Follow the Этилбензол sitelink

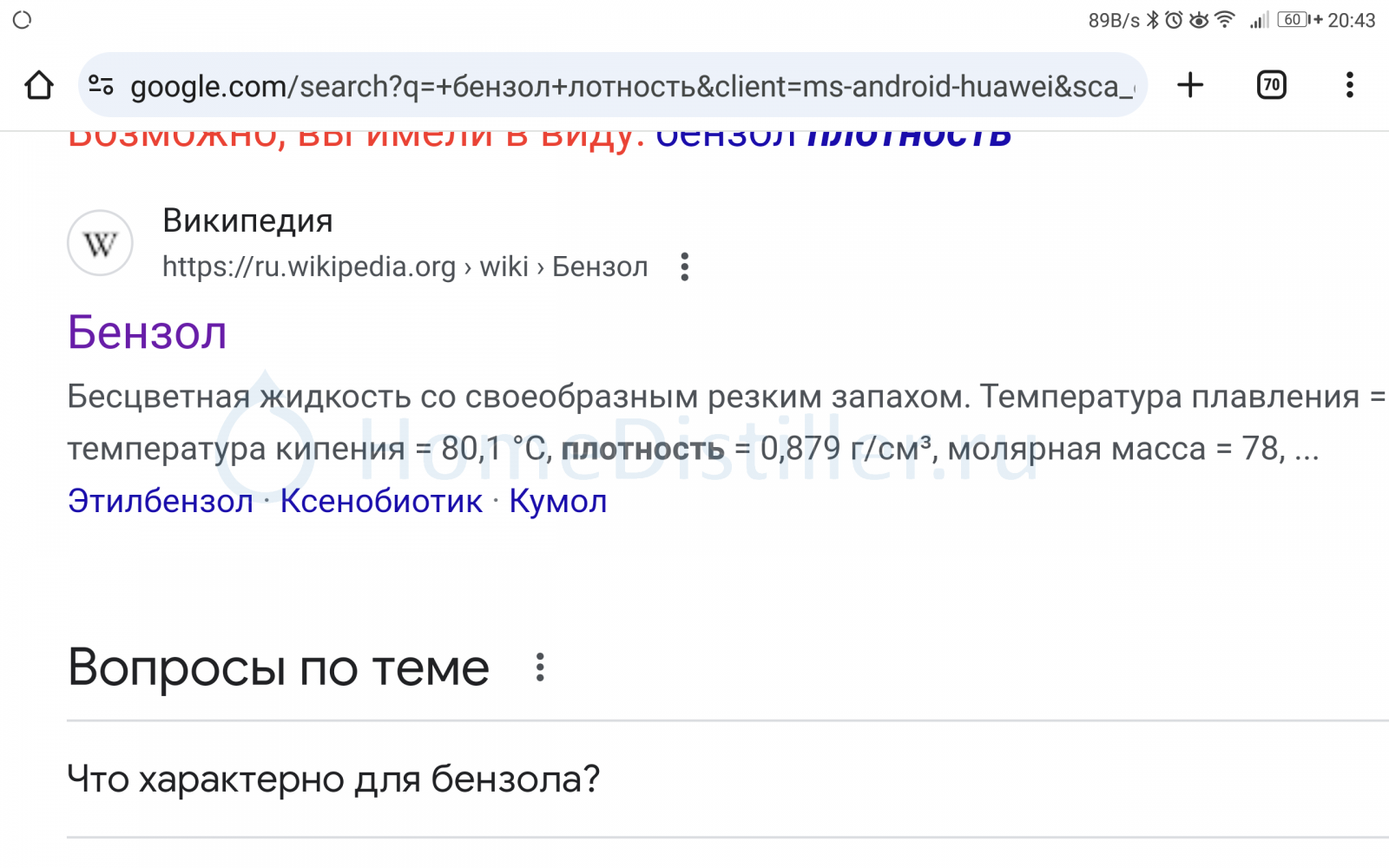pos(161,502)
